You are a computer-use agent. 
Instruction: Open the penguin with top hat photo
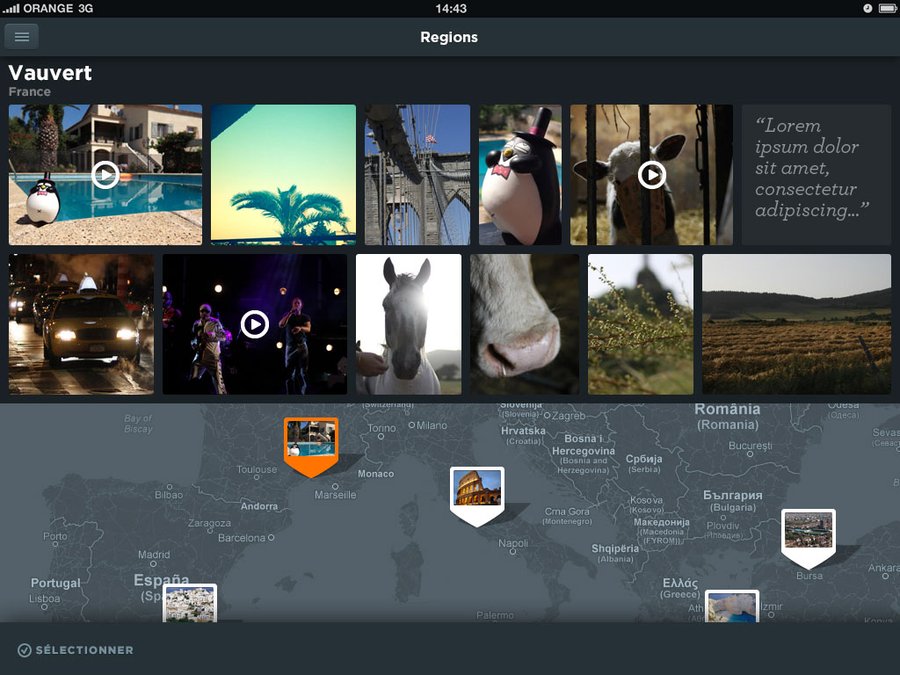tap(519, 175)
